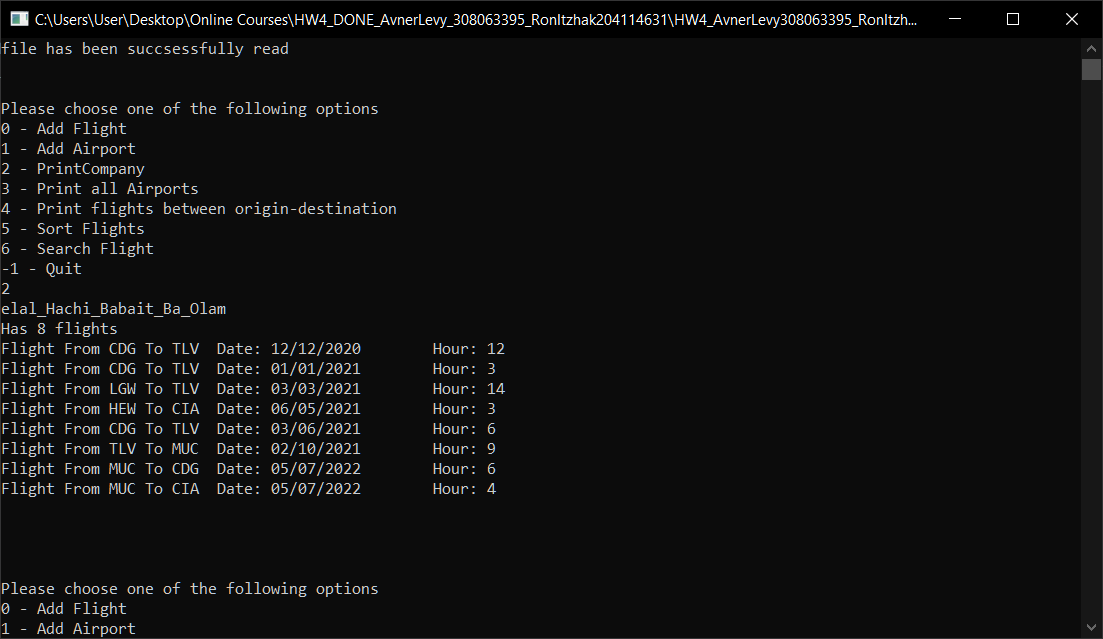1103x639 pixels.
Task: Click 'Hour: 14' value
Action: [x=468, y=389]
